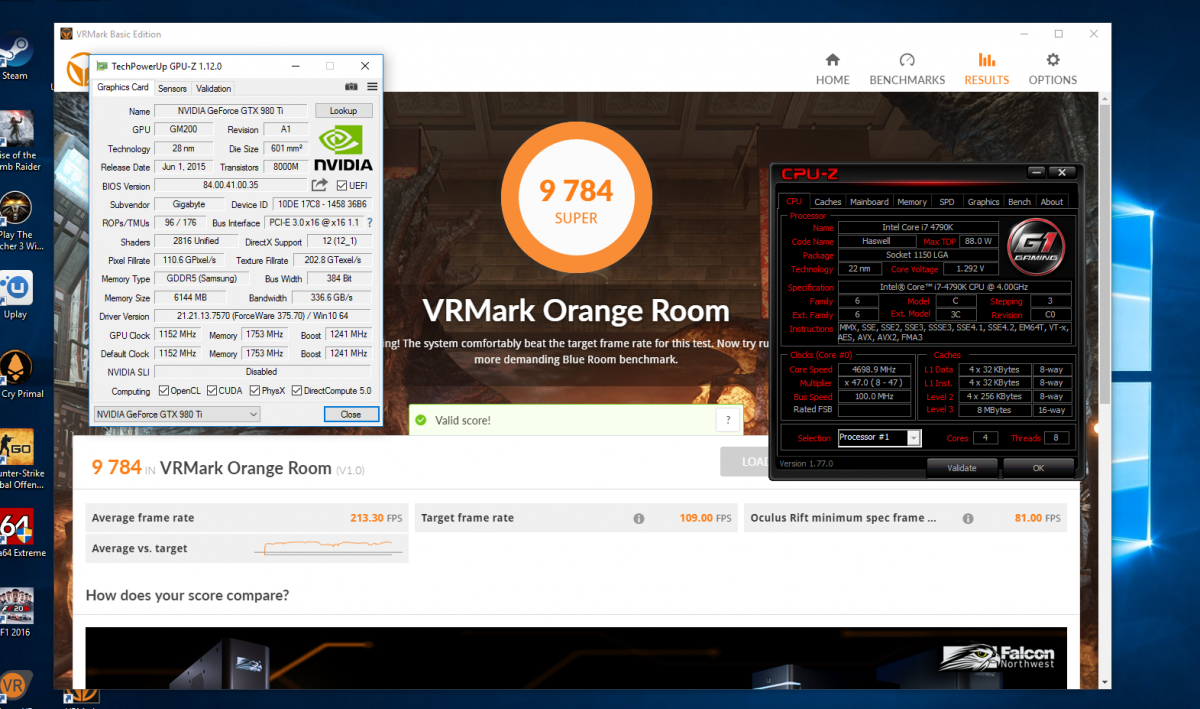
Task: Click the Intel Core i7 4790K name field
Action: pos(916,228)
